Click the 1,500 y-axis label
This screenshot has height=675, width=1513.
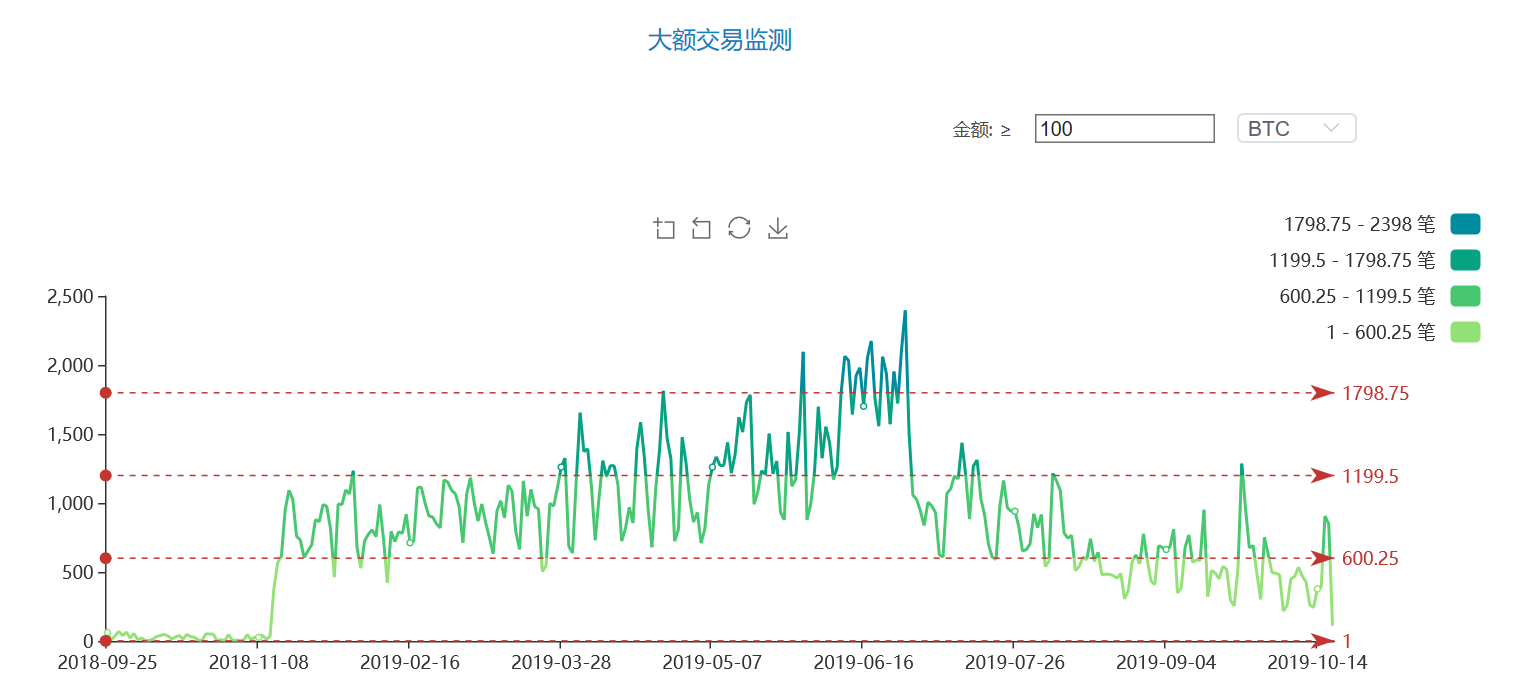70,435
